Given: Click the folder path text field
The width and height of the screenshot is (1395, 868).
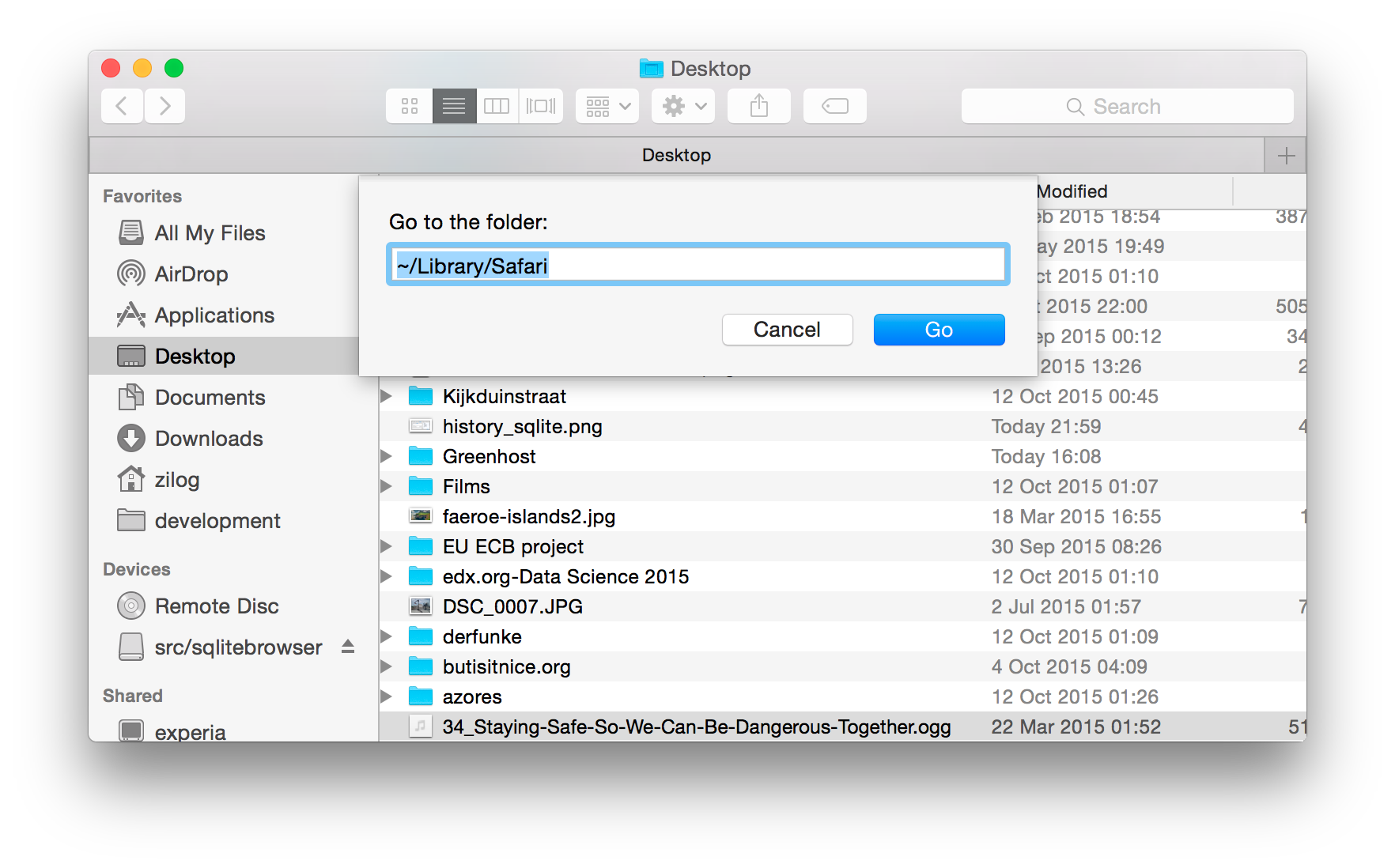Looking at the screenshot, I should (x=697, y=266).
